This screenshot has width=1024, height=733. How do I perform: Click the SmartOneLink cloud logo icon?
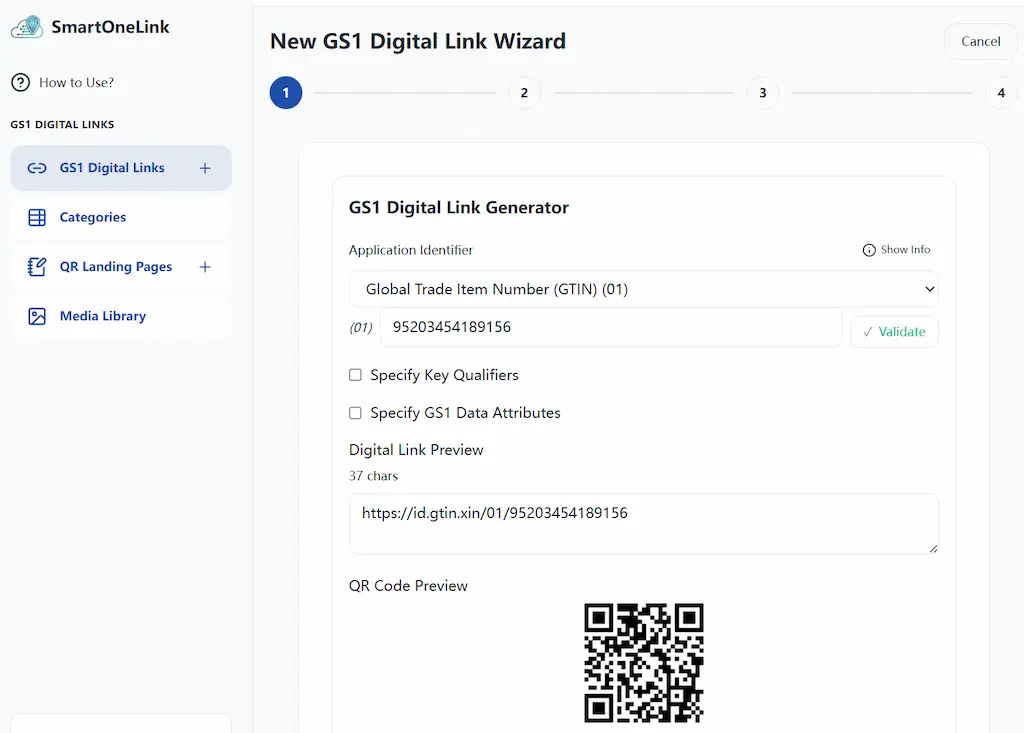[27, 27]
